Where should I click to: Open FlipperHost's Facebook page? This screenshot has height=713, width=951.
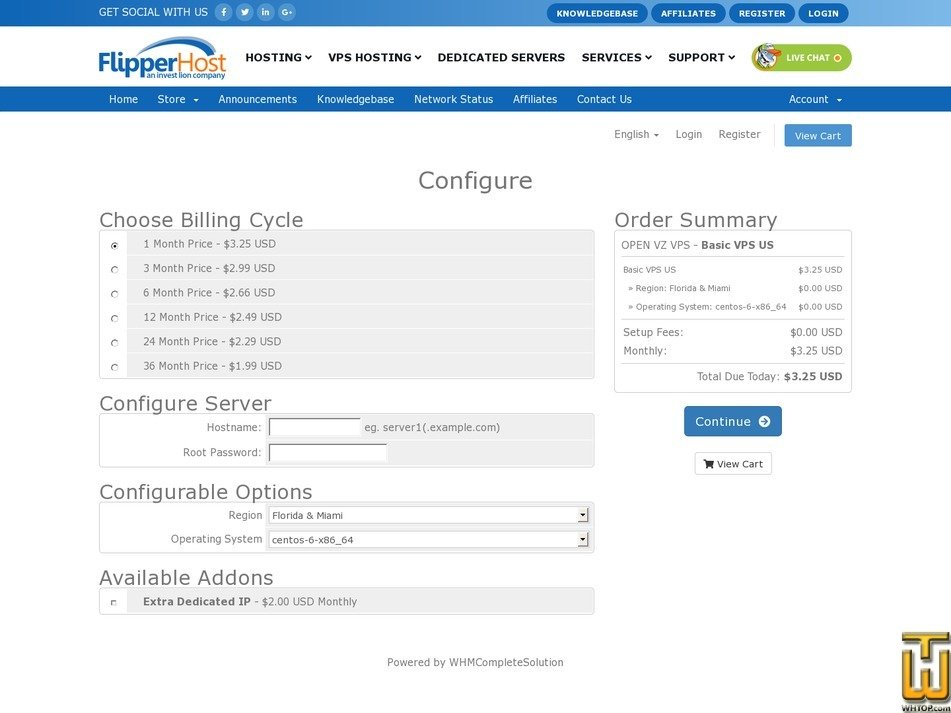(x=223, y=12)
